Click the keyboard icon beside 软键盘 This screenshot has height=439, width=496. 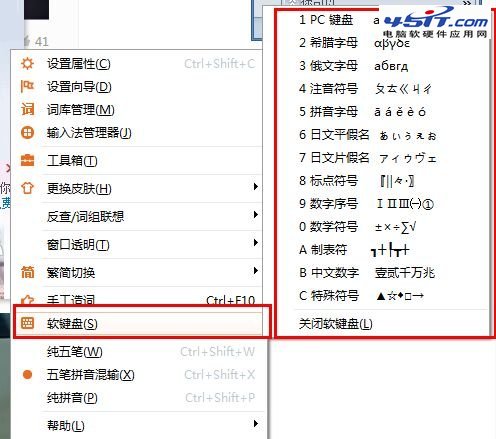pos(27,323)
